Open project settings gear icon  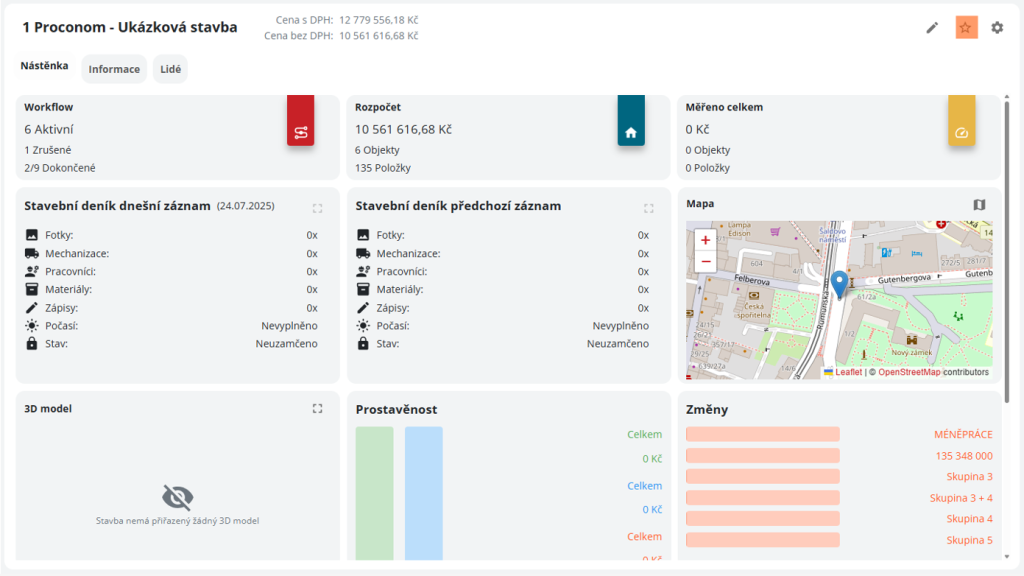tap(997, 28)
